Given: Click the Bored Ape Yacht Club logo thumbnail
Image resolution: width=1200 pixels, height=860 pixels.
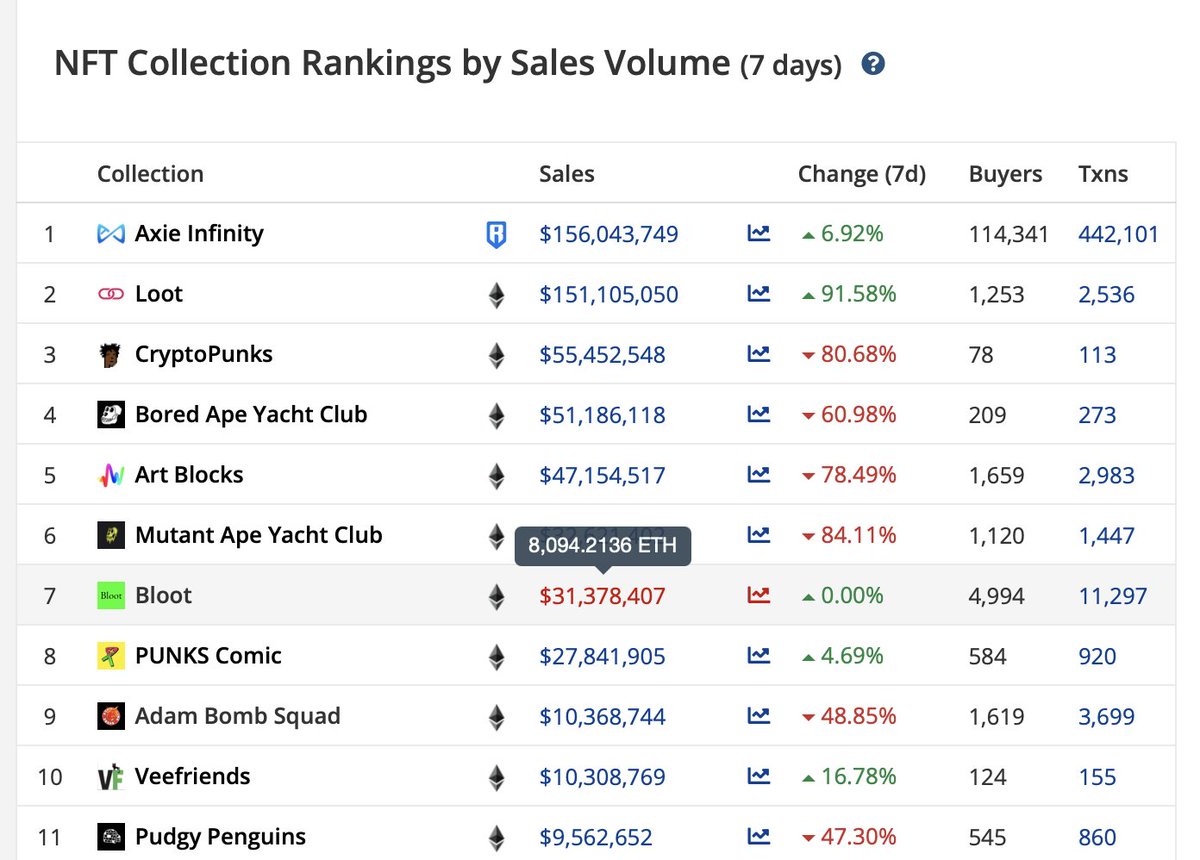Looking at the screenshot, I should pyautogui.click(x=111, y=415).
